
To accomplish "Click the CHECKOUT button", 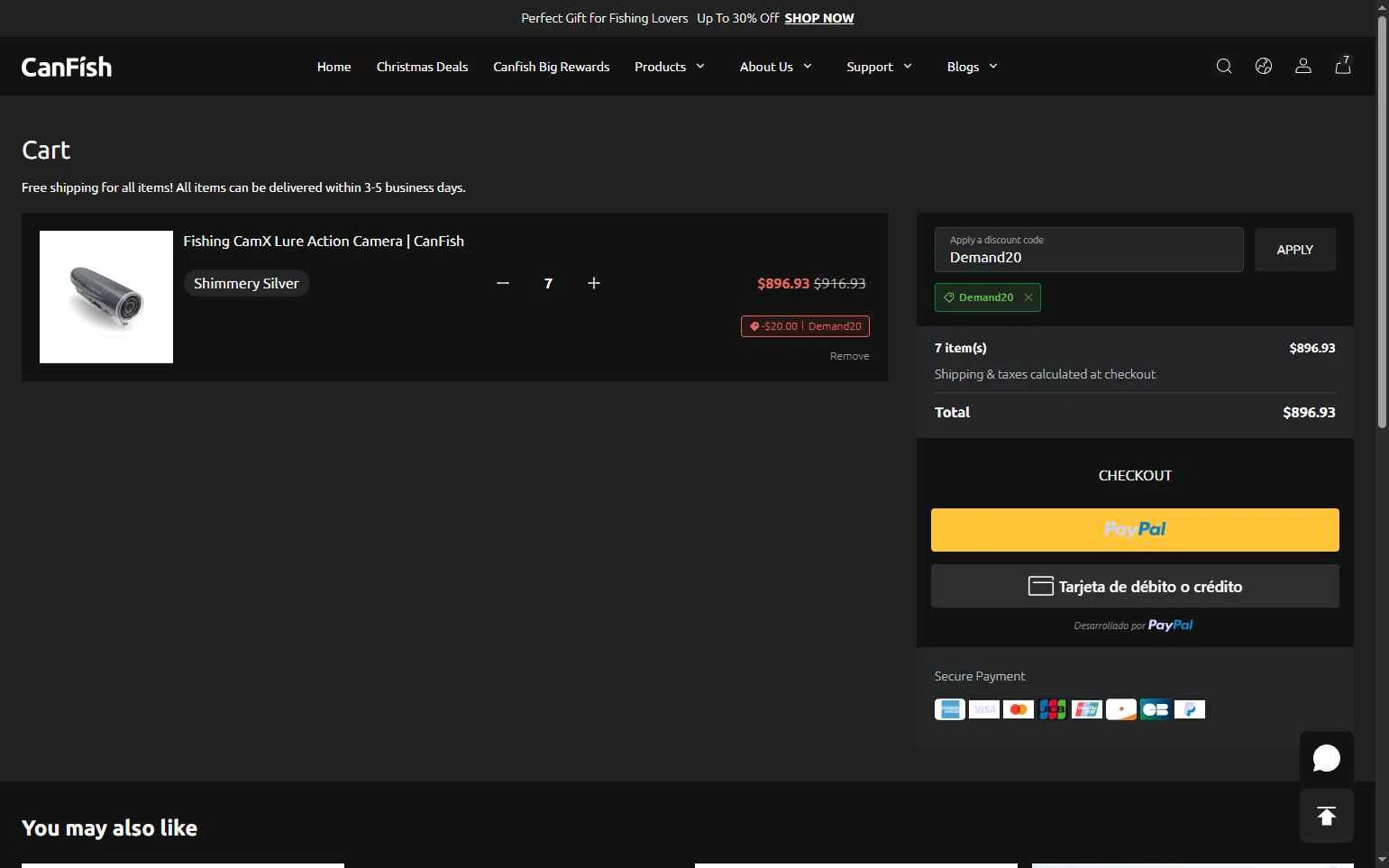I will point(1135,475).
